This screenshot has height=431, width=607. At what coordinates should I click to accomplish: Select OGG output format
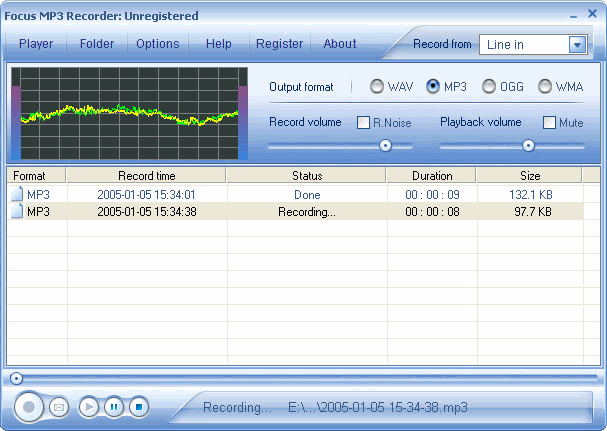point(489,86)
